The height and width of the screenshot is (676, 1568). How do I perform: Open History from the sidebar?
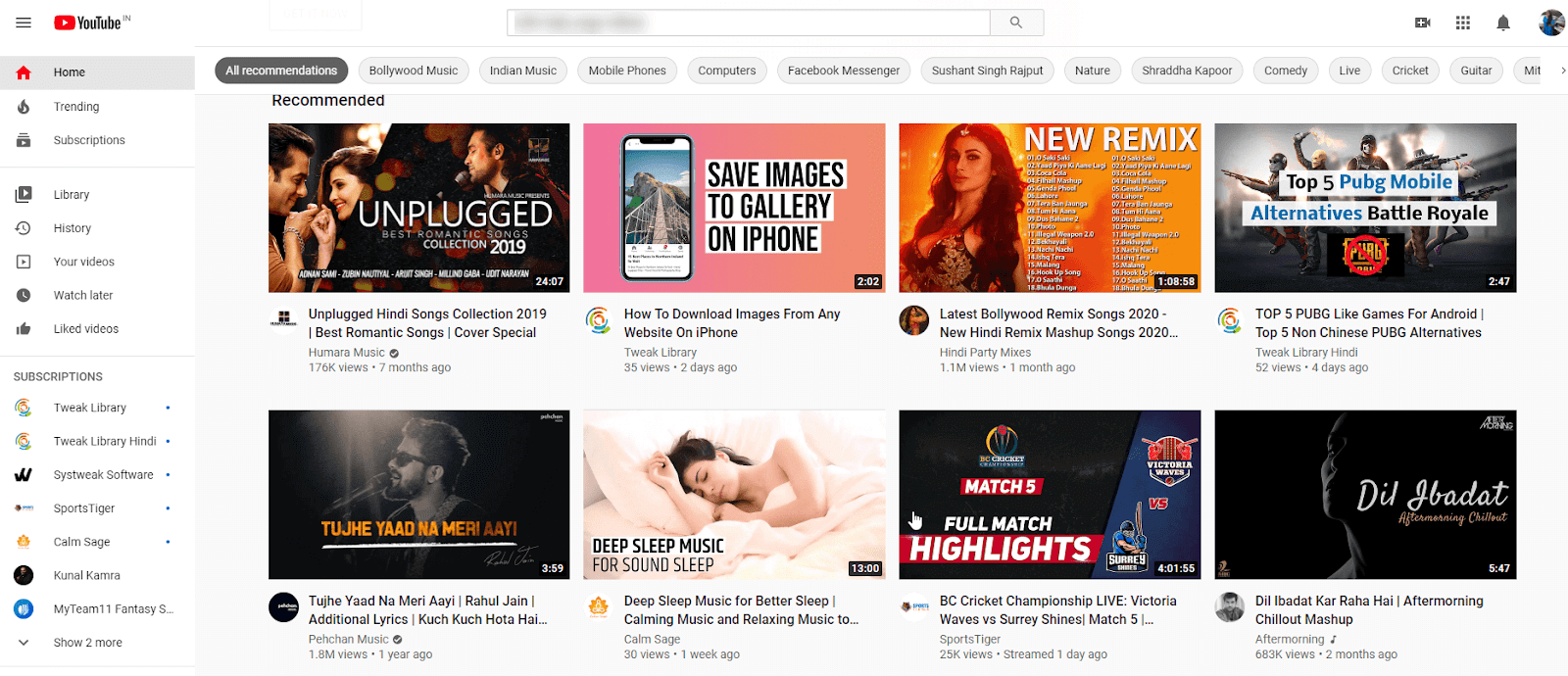click(72, 228)
